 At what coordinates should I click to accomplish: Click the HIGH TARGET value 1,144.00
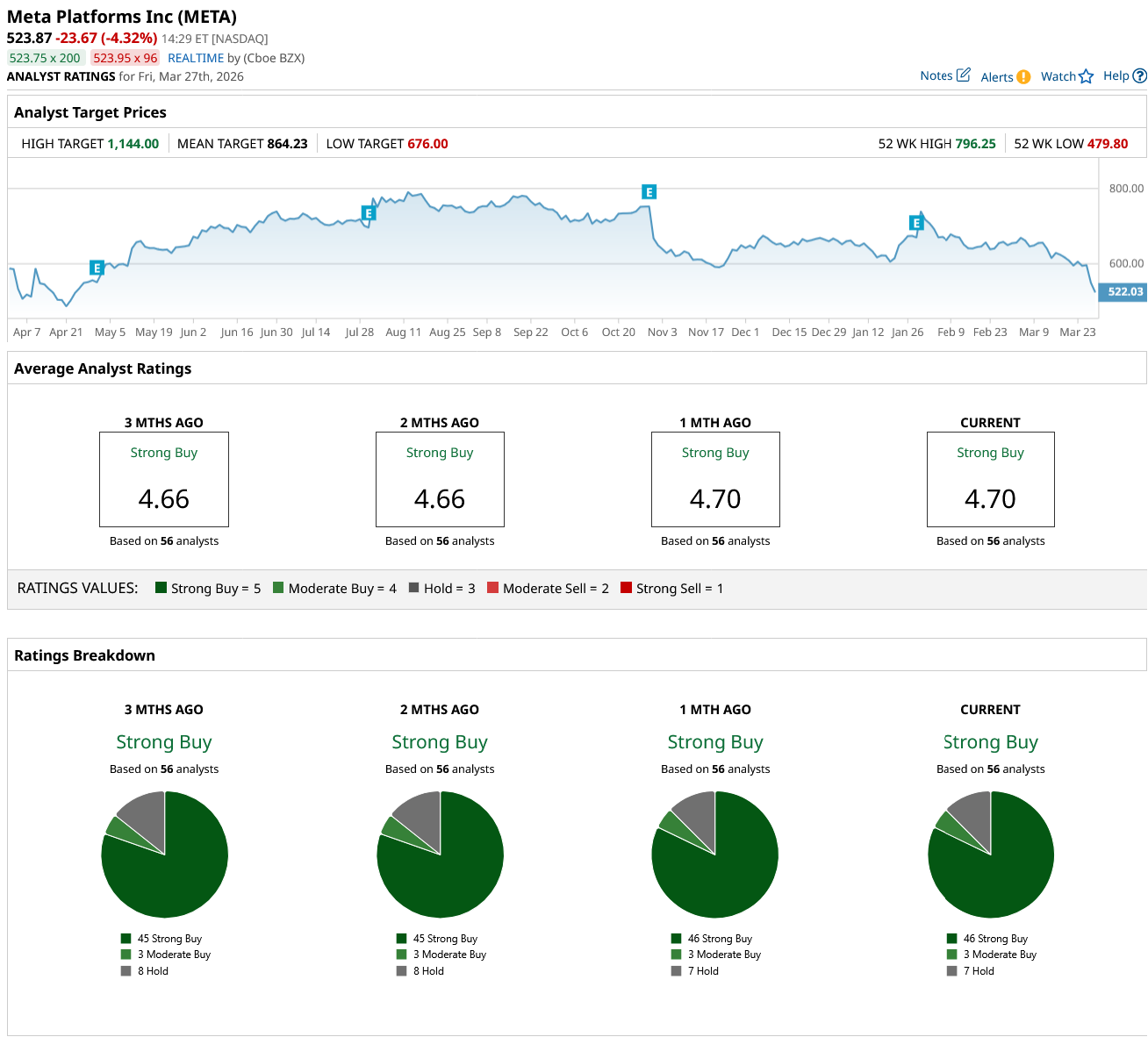pos(133,144)
